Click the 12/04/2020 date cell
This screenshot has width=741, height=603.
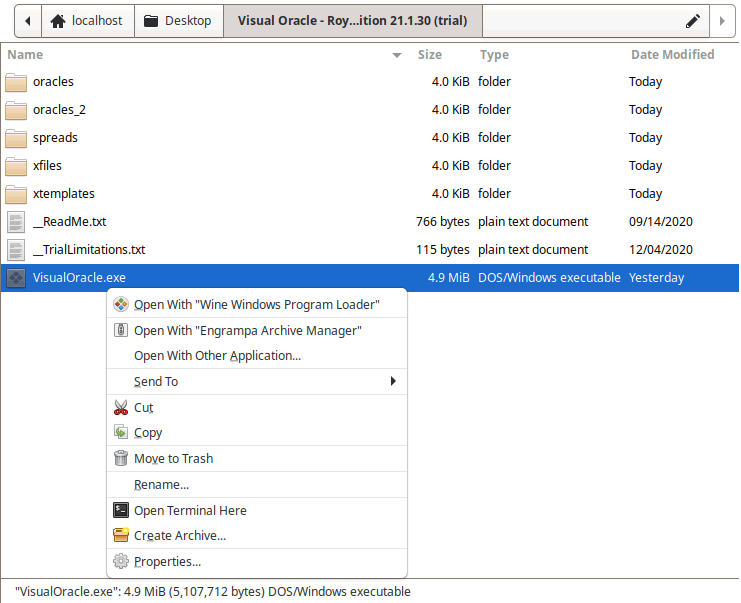click(x=661, y=250)
